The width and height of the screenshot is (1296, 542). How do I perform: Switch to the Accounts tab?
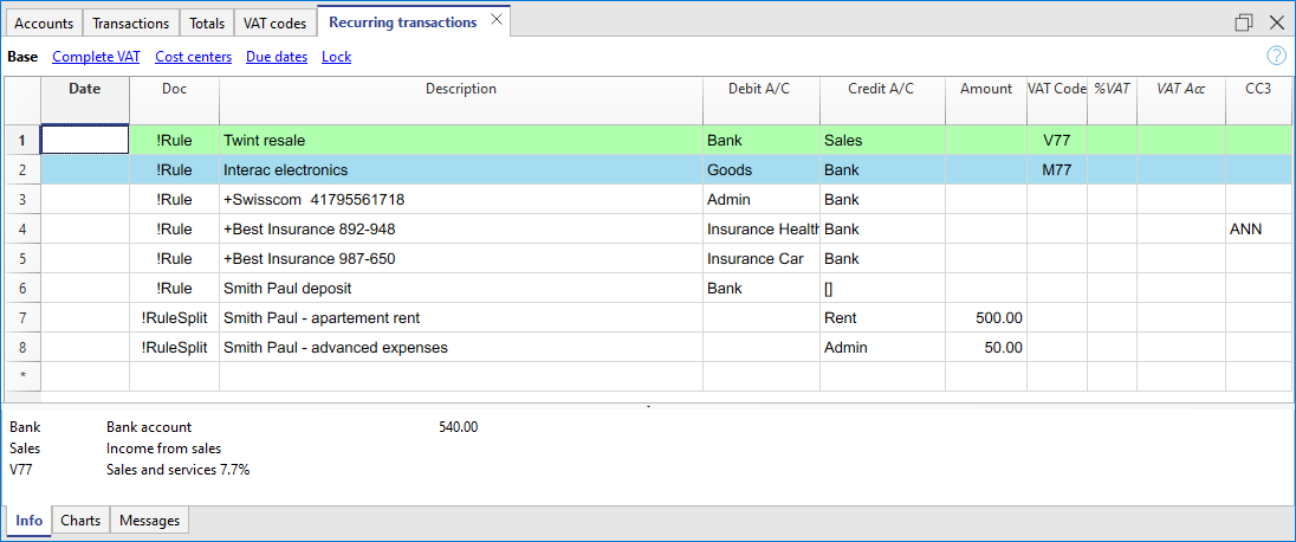[x=44, y=23]
